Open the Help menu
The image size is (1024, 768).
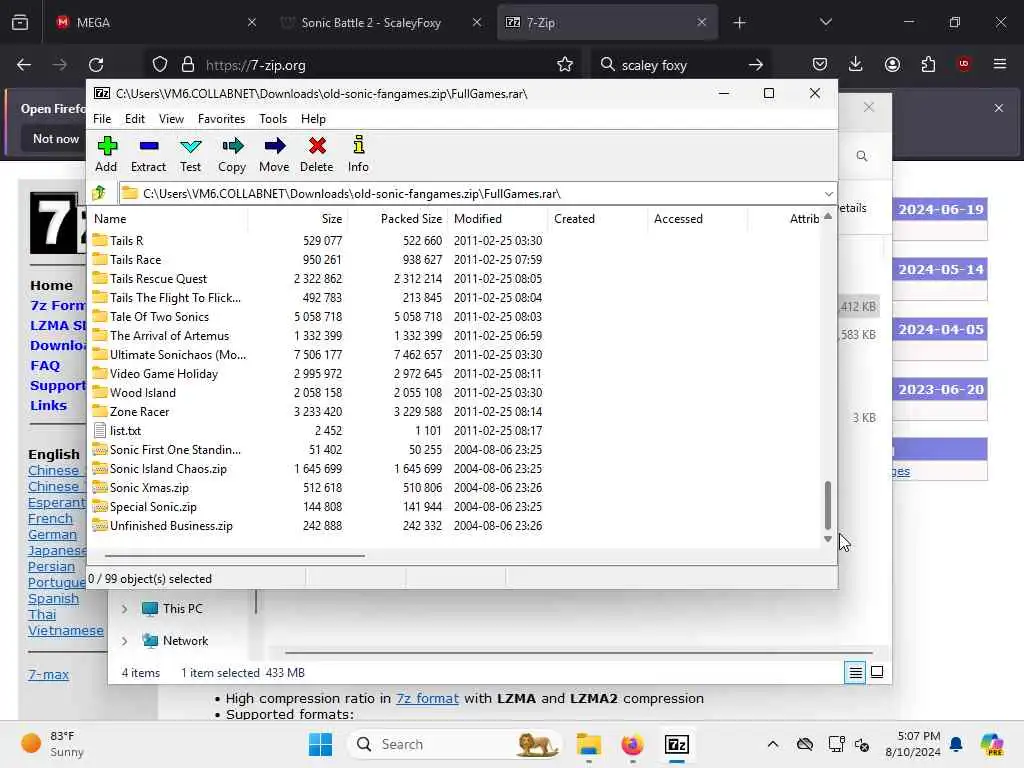[x=313, y=119]
